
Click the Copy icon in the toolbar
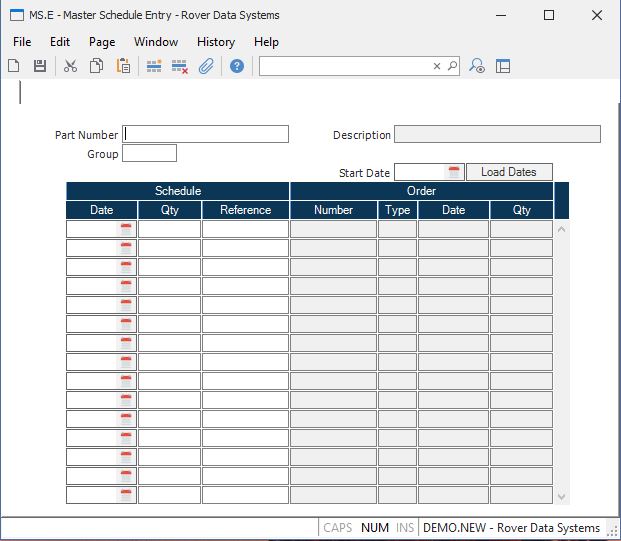tap(96, 66)
